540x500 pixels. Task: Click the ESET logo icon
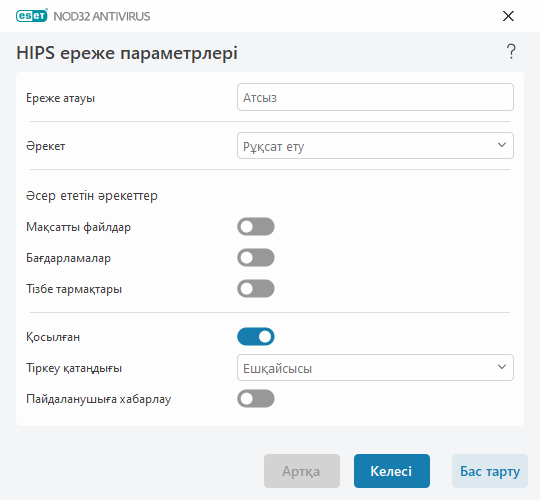(x=31, y=16)
